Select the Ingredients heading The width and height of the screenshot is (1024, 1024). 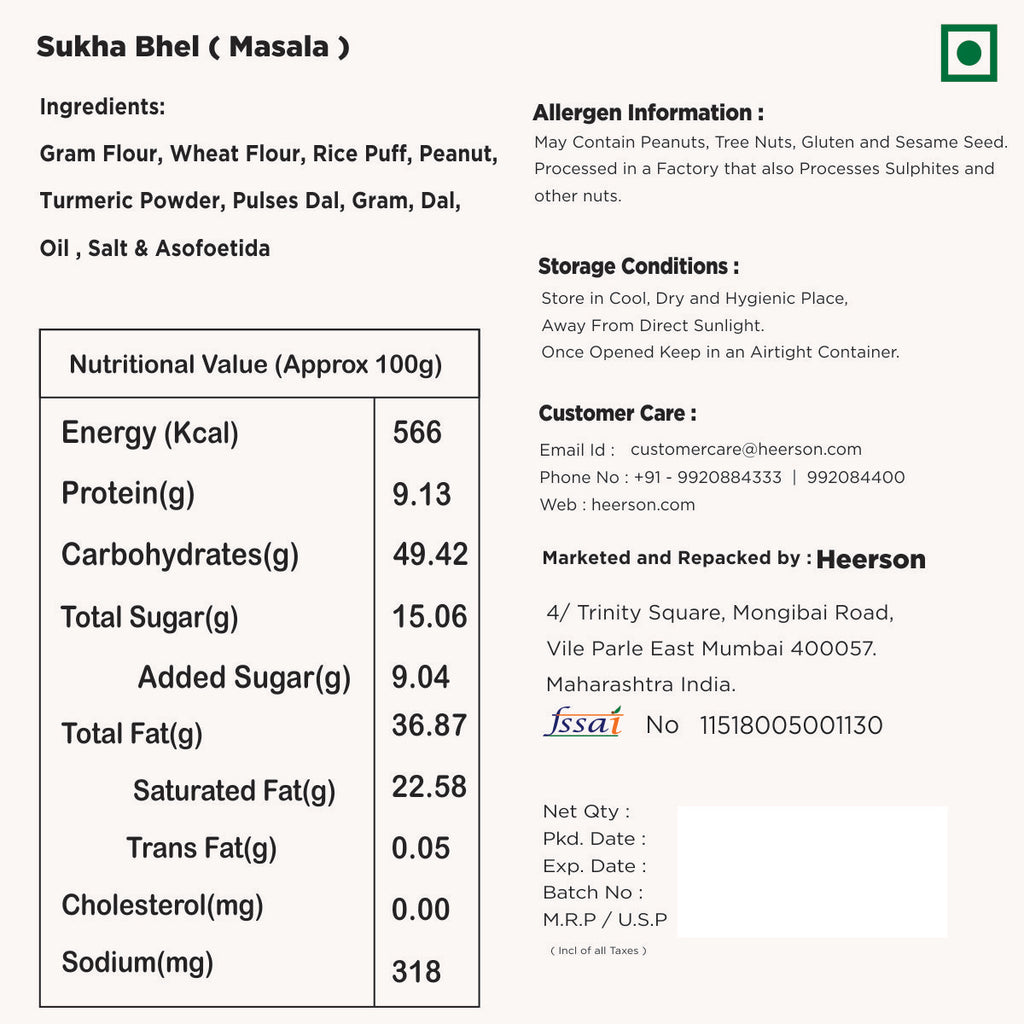pyautogui.click(x=102, y=107)
